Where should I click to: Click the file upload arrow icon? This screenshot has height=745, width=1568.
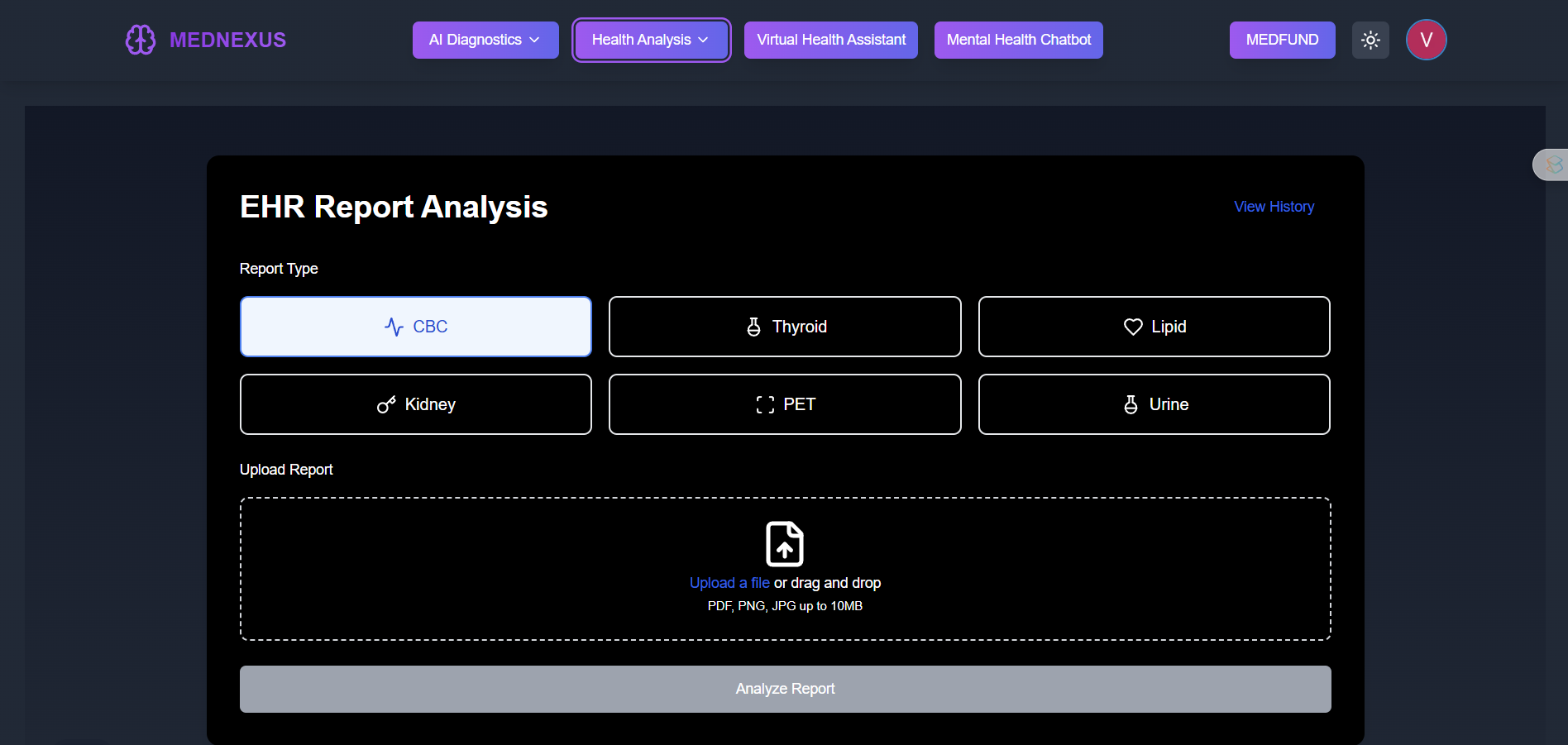[x=785, y=544]
